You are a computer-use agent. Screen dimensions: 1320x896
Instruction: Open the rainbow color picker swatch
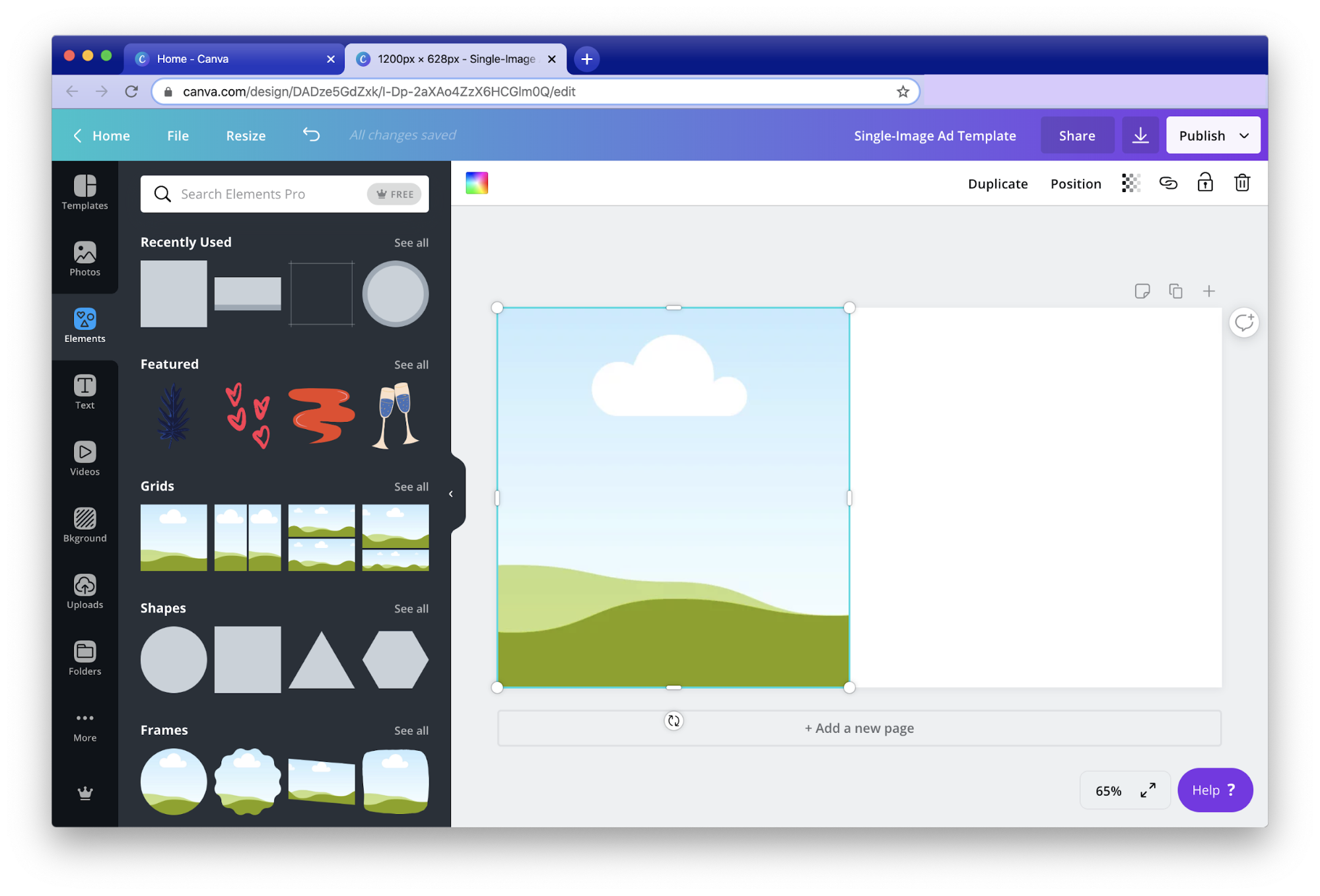[476, 183]
